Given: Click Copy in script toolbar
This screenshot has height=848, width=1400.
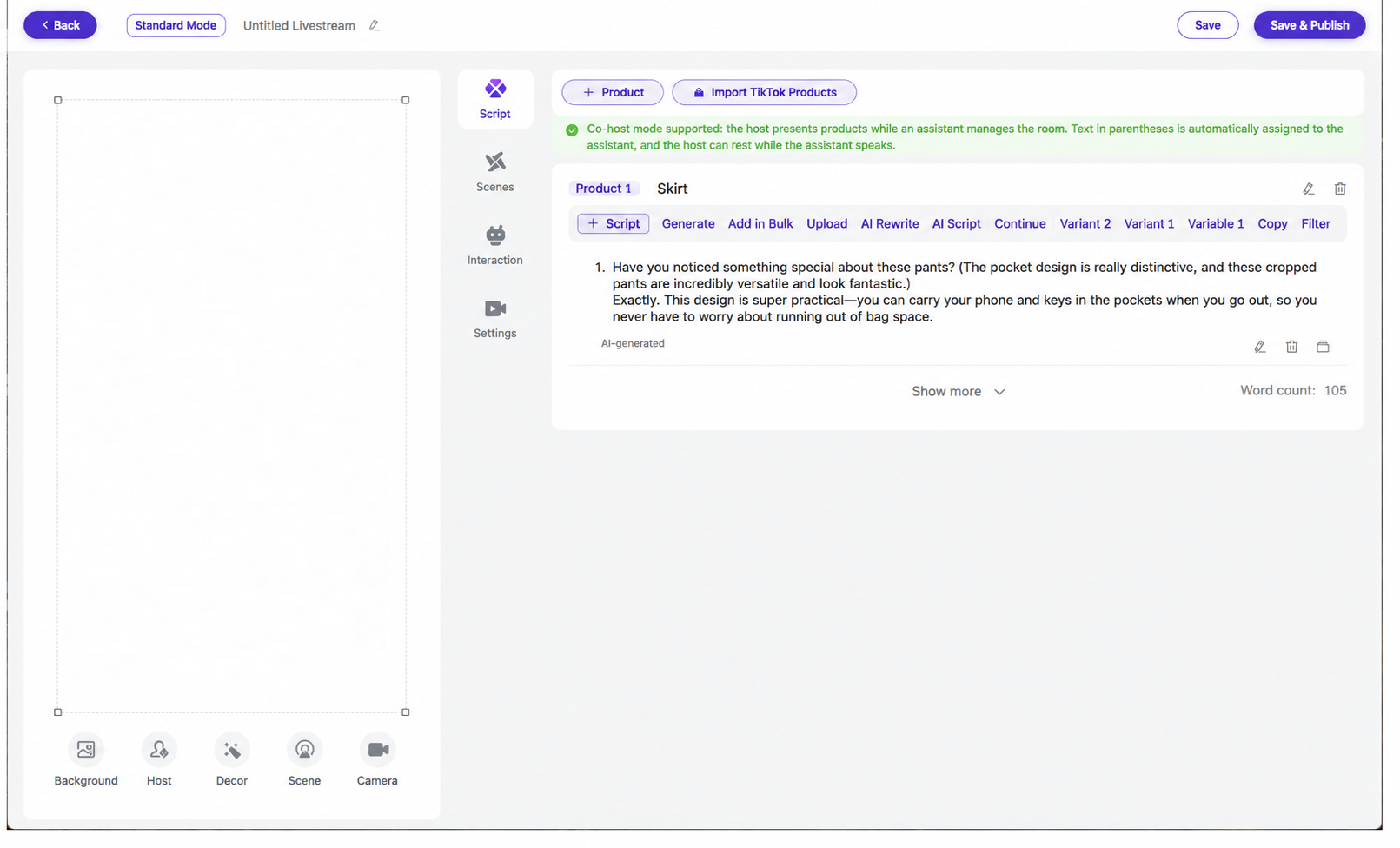Looking at the screenshot, I should coord(1272,223).
